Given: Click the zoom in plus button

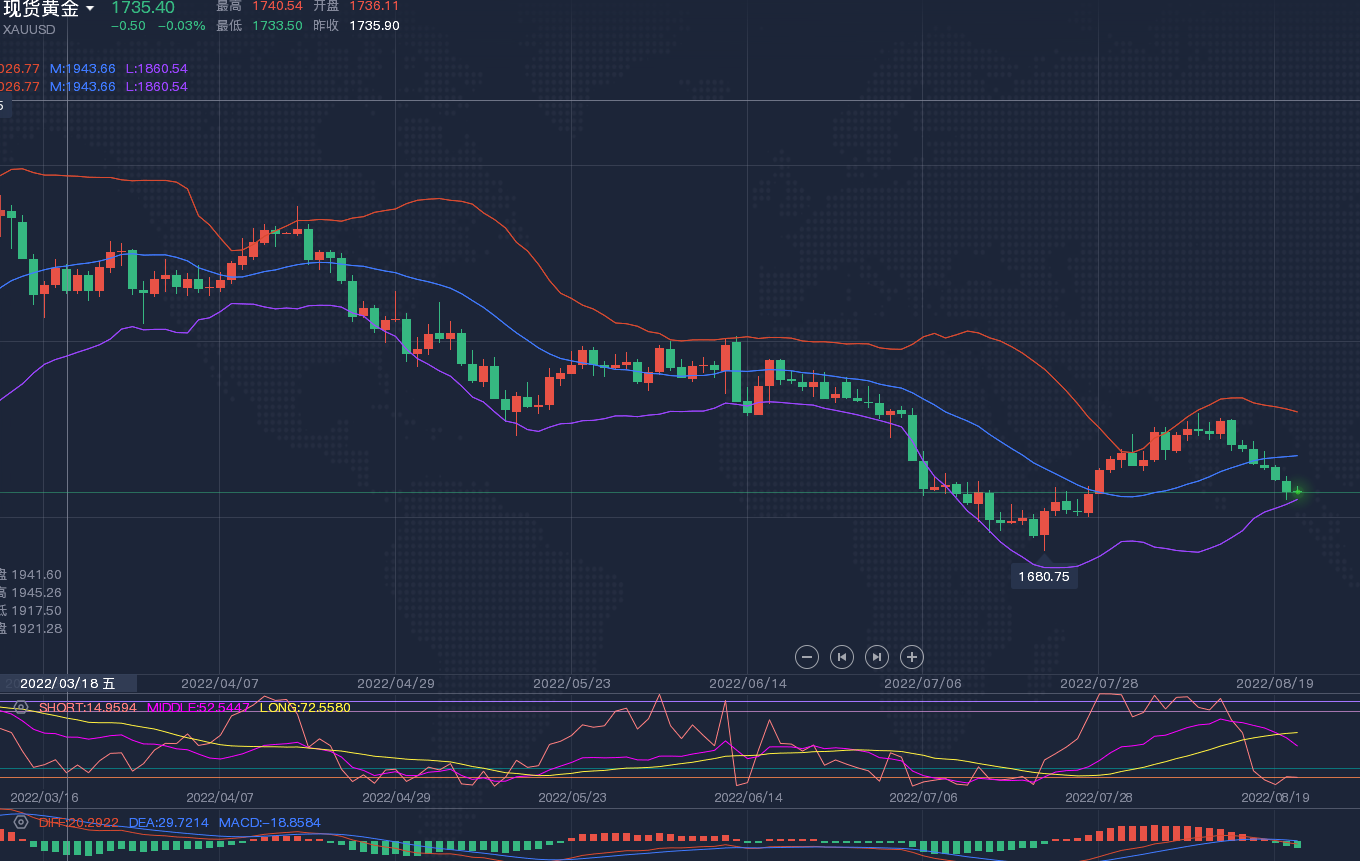Looking at the screenshot, I should click(911, 657).
